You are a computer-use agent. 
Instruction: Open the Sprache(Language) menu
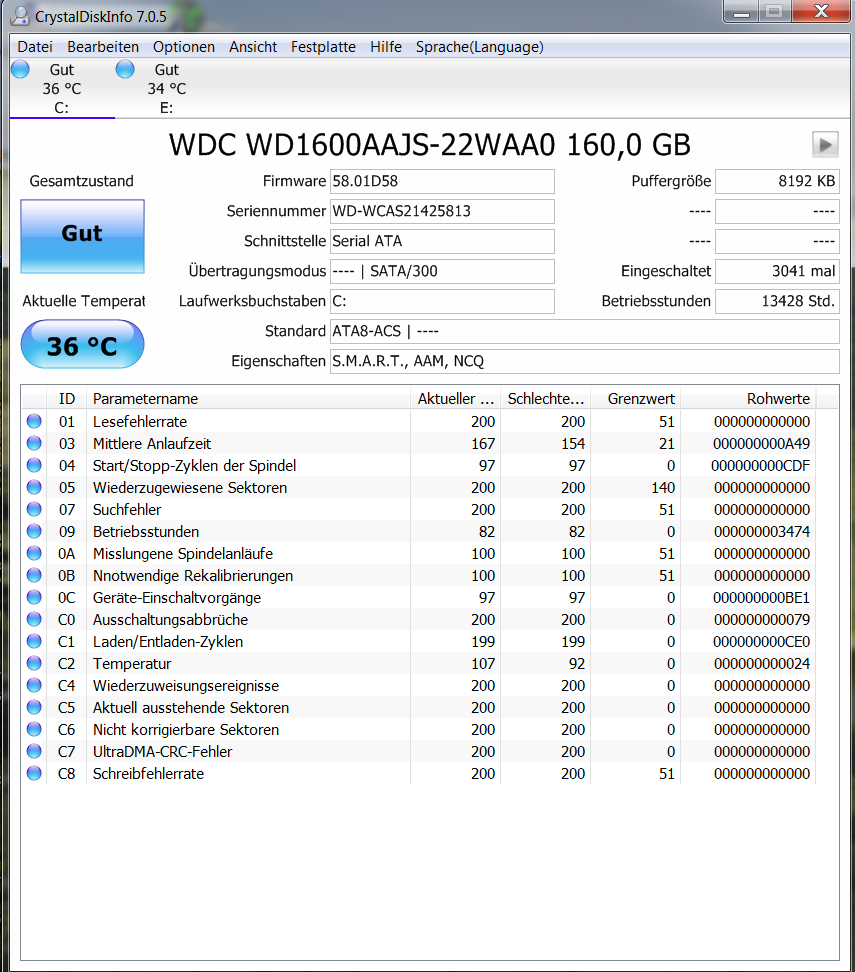pos(479,47)
